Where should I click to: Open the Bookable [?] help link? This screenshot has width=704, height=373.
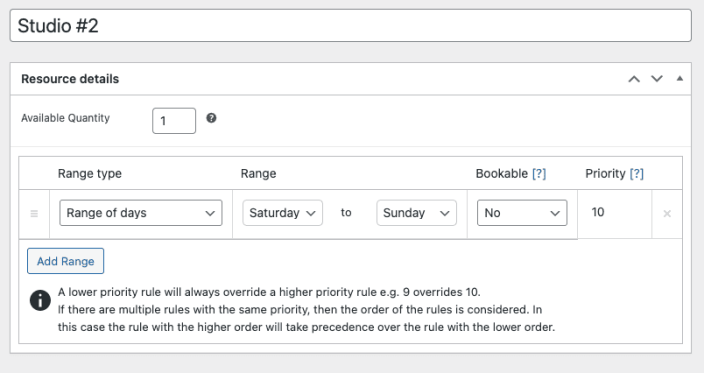pyautogui.click(x=539, y=174)
